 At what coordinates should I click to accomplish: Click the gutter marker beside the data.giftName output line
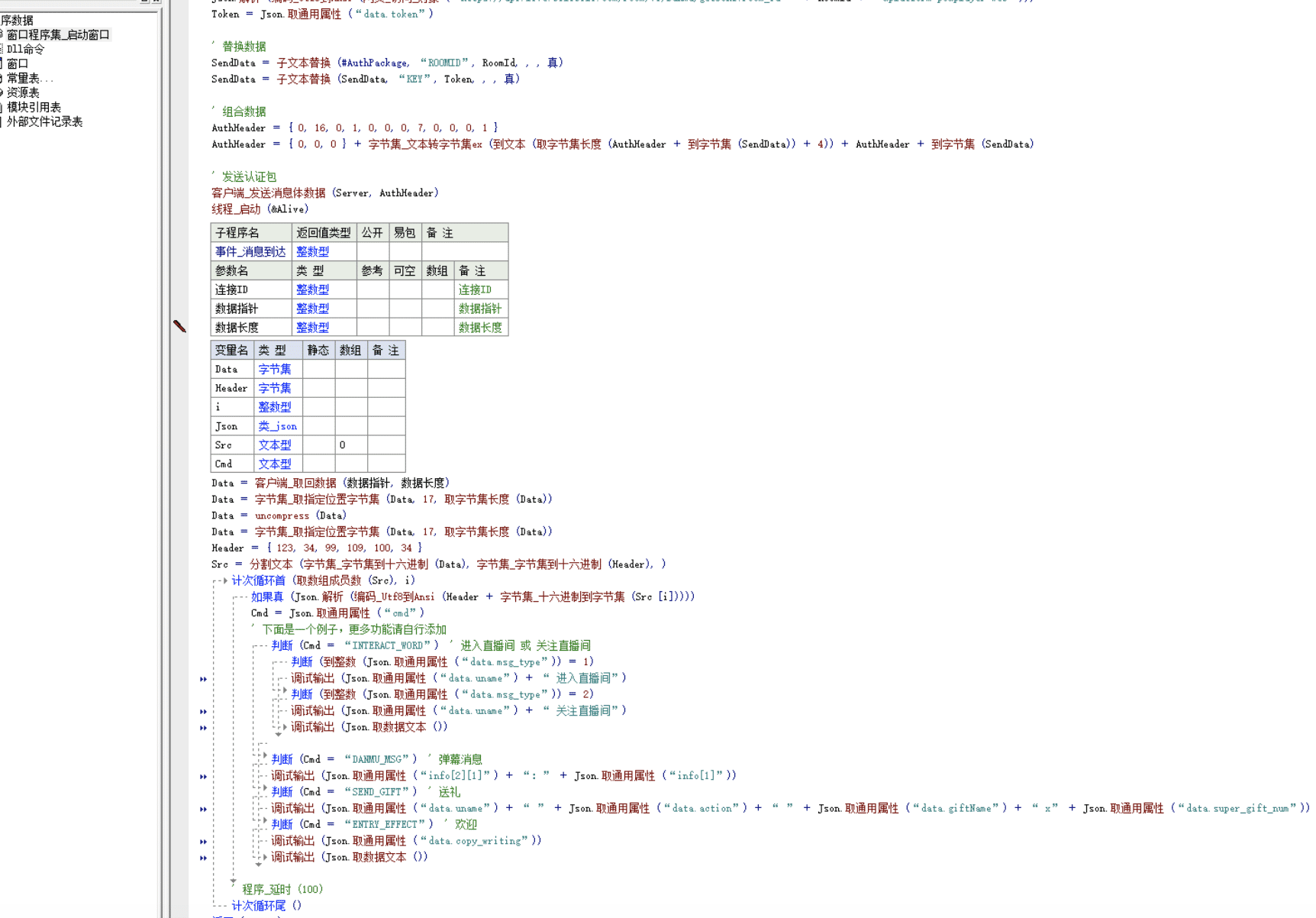point(203,809)
